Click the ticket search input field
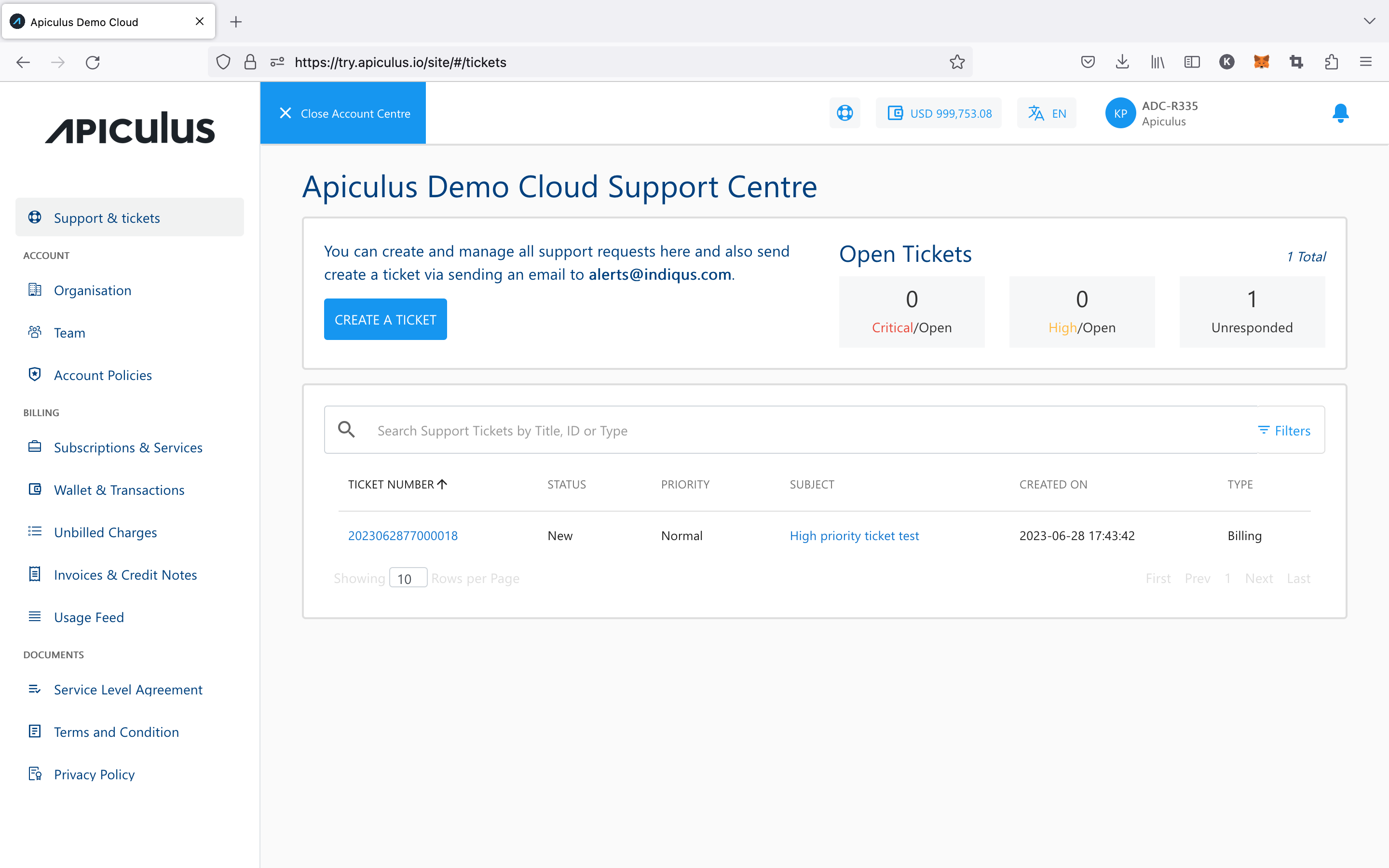The width and height of the screenshot is (1389, 868). tap(803, 431)
